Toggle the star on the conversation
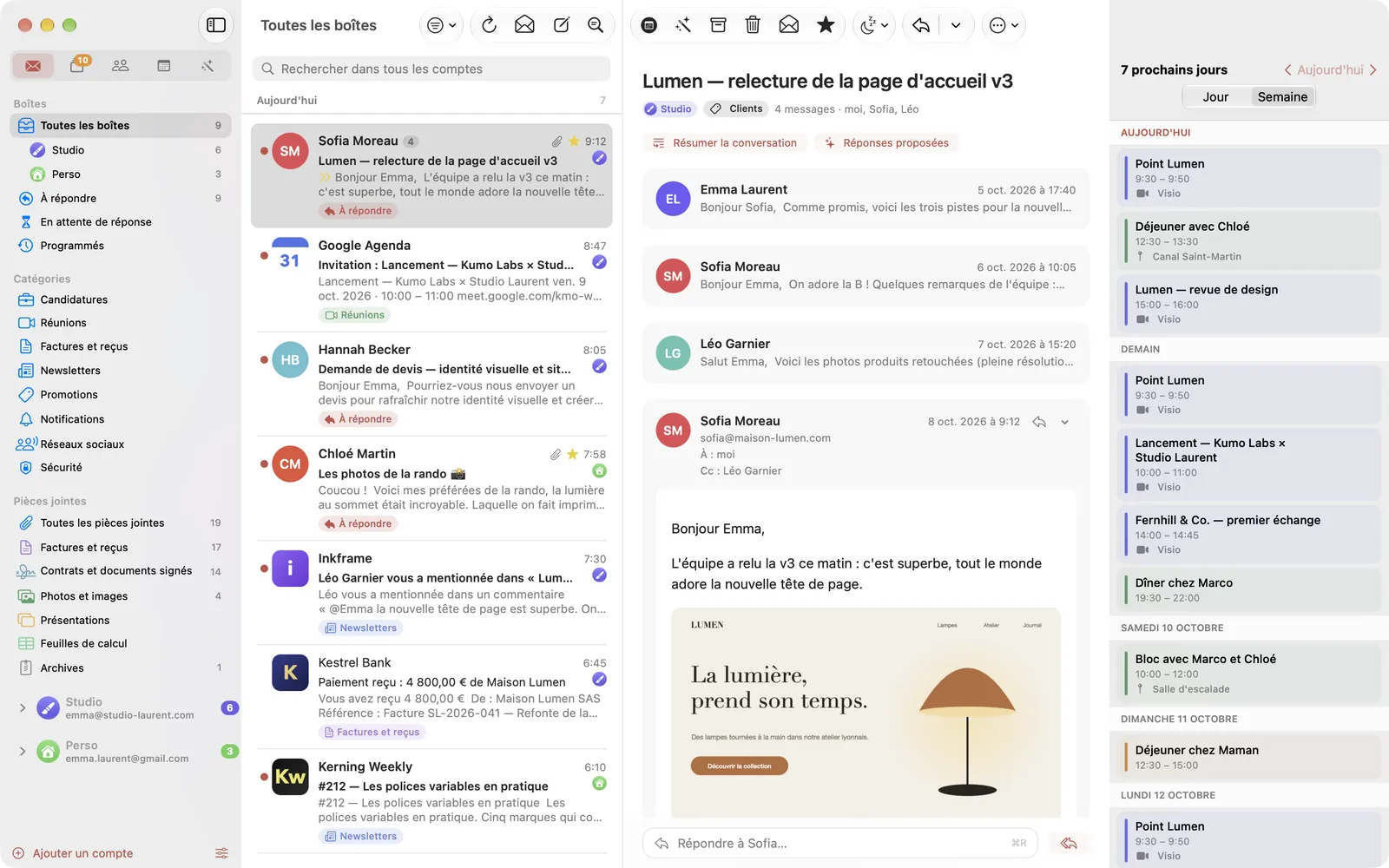The image size is (1389, 868). coord(826,25)
